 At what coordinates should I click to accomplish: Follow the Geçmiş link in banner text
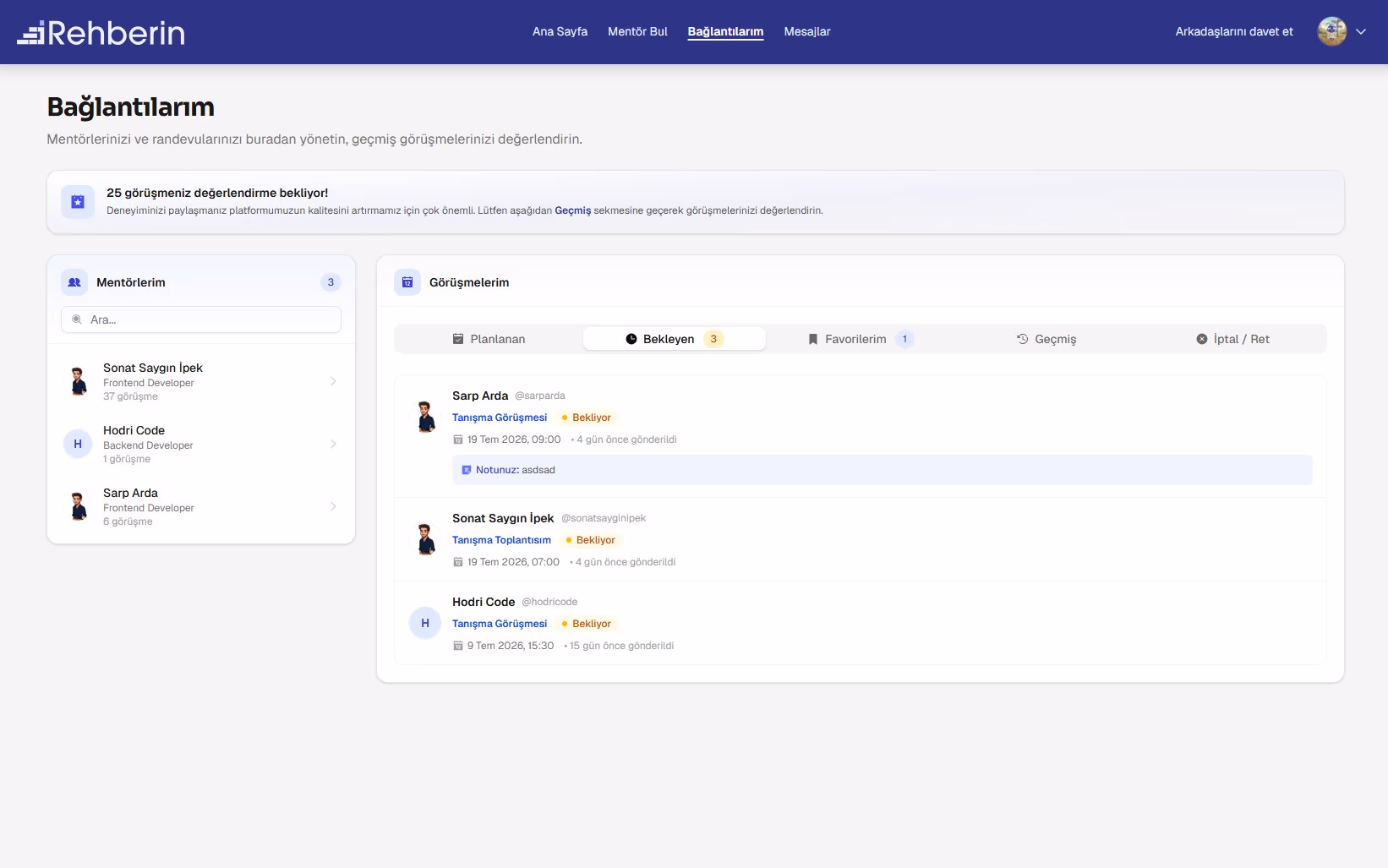[572, 210]
